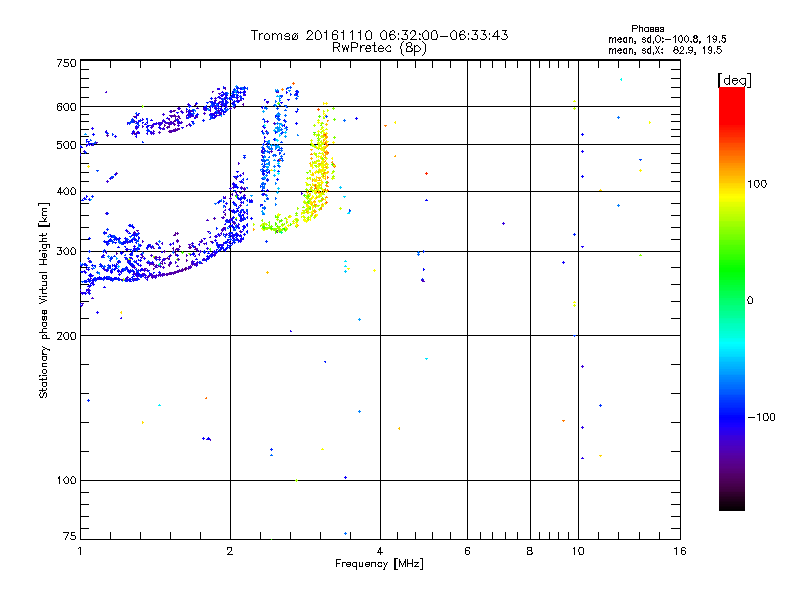Image resolution: width=800 pixels, height=600 pixels.
Task: Click the x-axis tick label "4"
Action: click(x=380, y=551)
